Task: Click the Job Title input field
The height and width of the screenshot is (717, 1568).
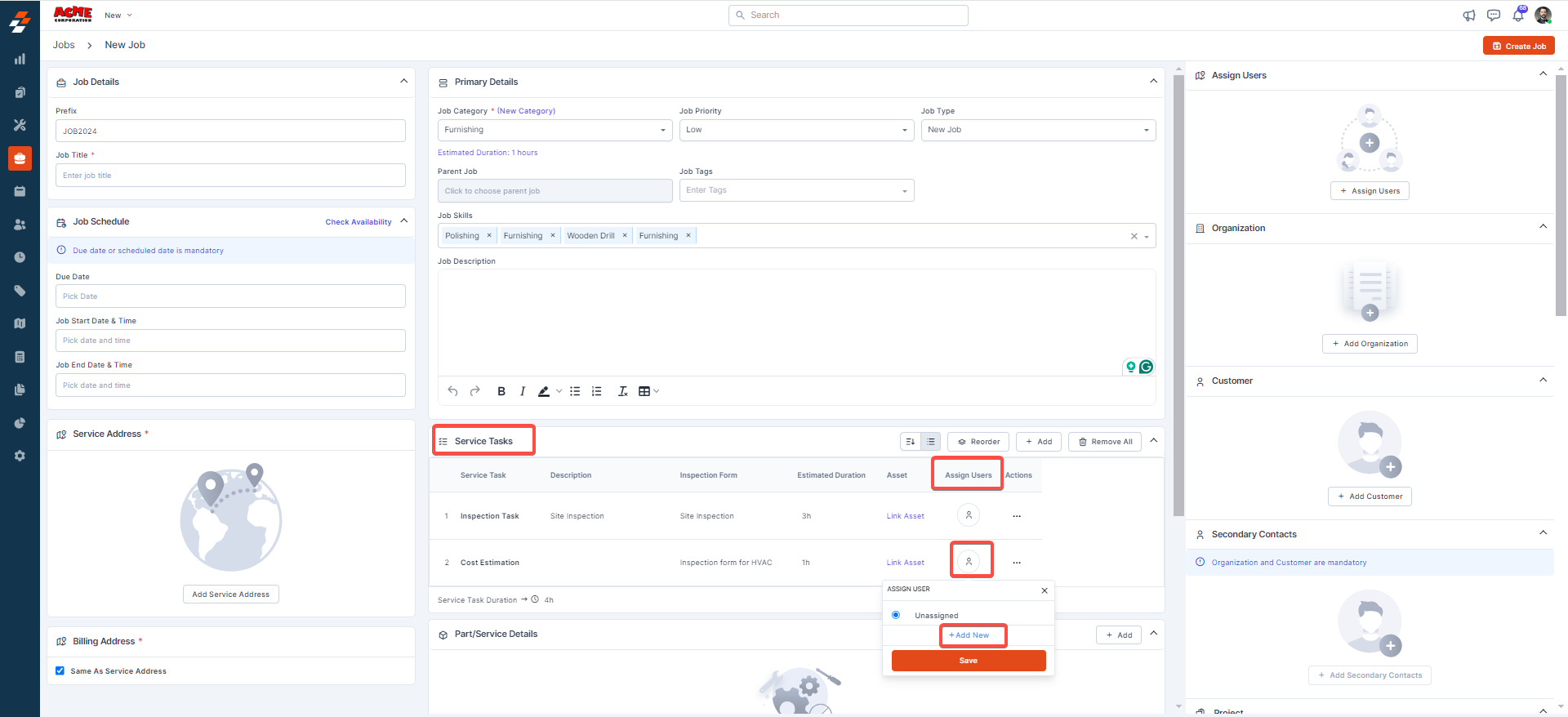Action: 230,176
